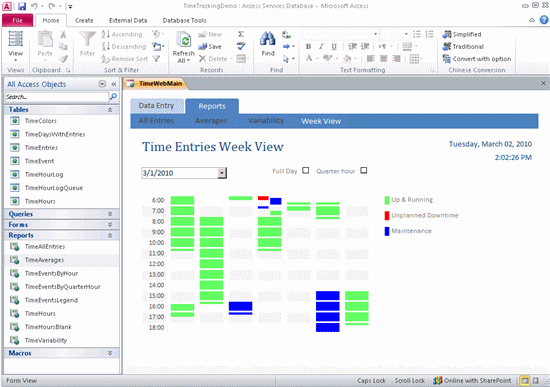The width and height of the screenshot is (550, 387).
Task: Collapse the Tables group
Action: coord(110,110)
